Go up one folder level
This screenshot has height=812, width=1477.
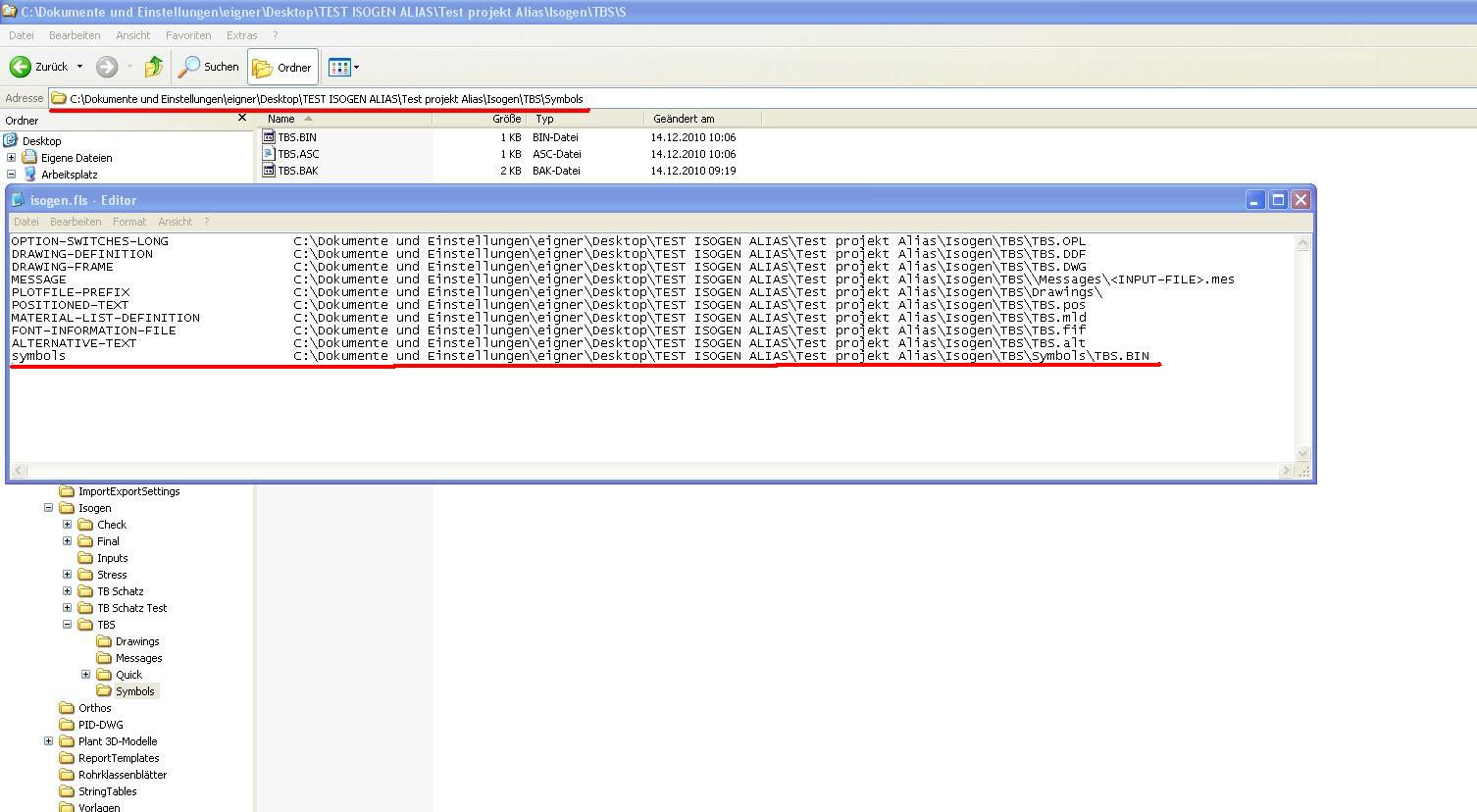point(153,67)
